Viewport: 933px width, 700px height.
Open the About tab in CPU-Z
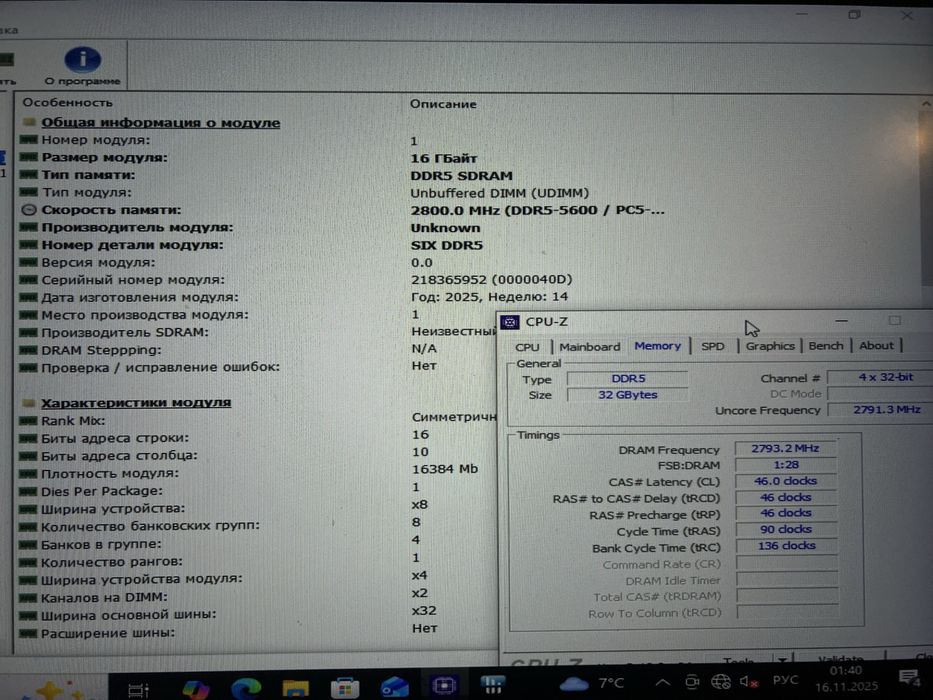pyautogui.click(x=876, y=345)
